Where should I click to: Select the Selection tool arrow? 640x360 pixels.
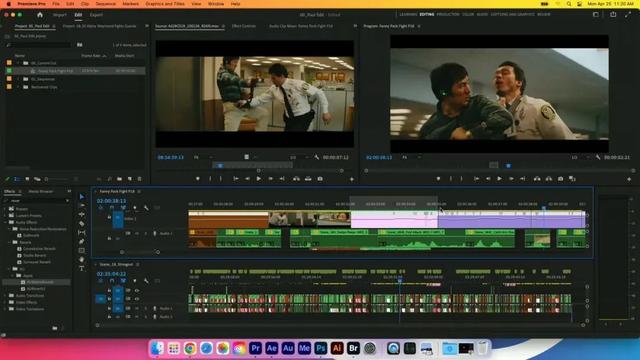(82, 197)
